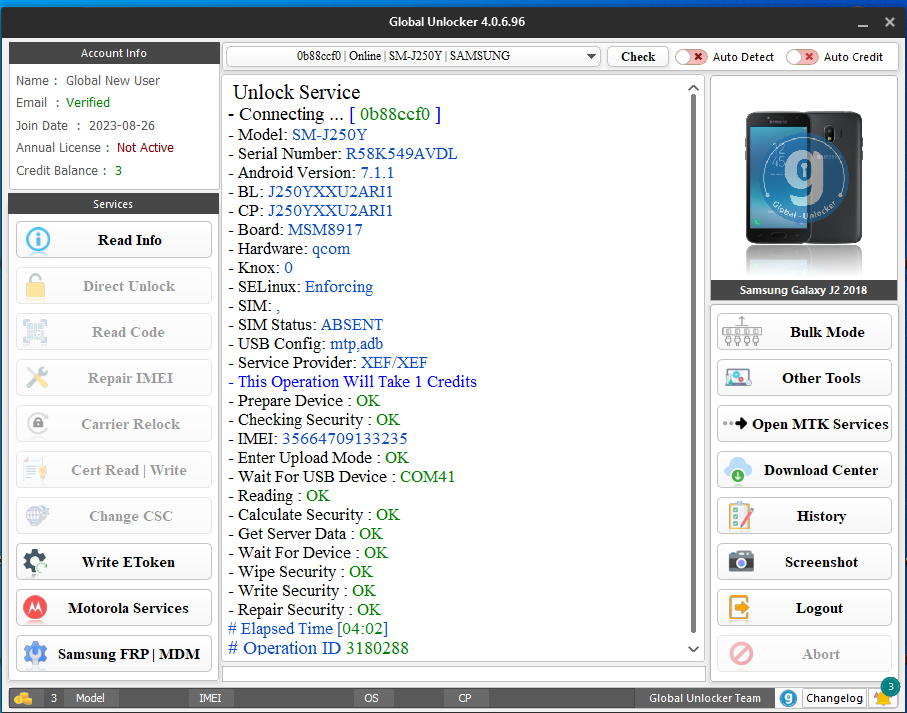Click the IMEI value 35664709133235
Image resolution: width=907 pixels, height=713 pixels.
point(345,439)
